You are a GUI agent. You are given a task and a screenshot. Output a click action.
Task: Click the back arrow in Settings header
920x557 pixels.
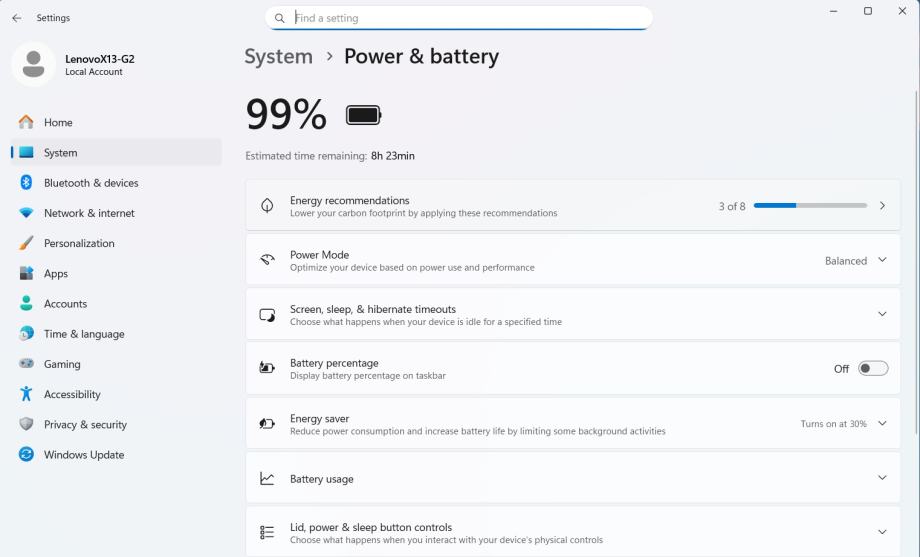16,18
